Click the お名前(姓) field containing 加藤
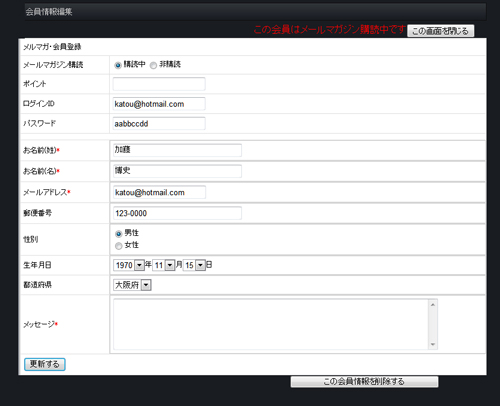Viewport: 500px width, 406px height. point(177,150)
